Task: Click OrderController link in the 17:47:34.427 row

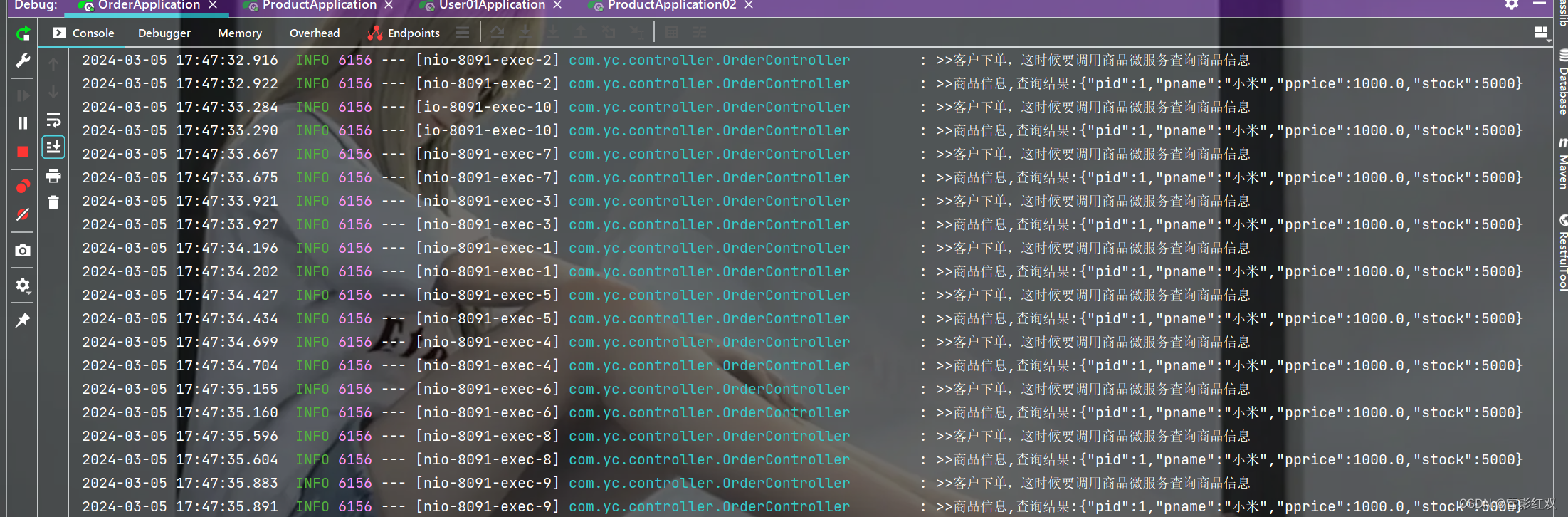Action: (709, 296)
